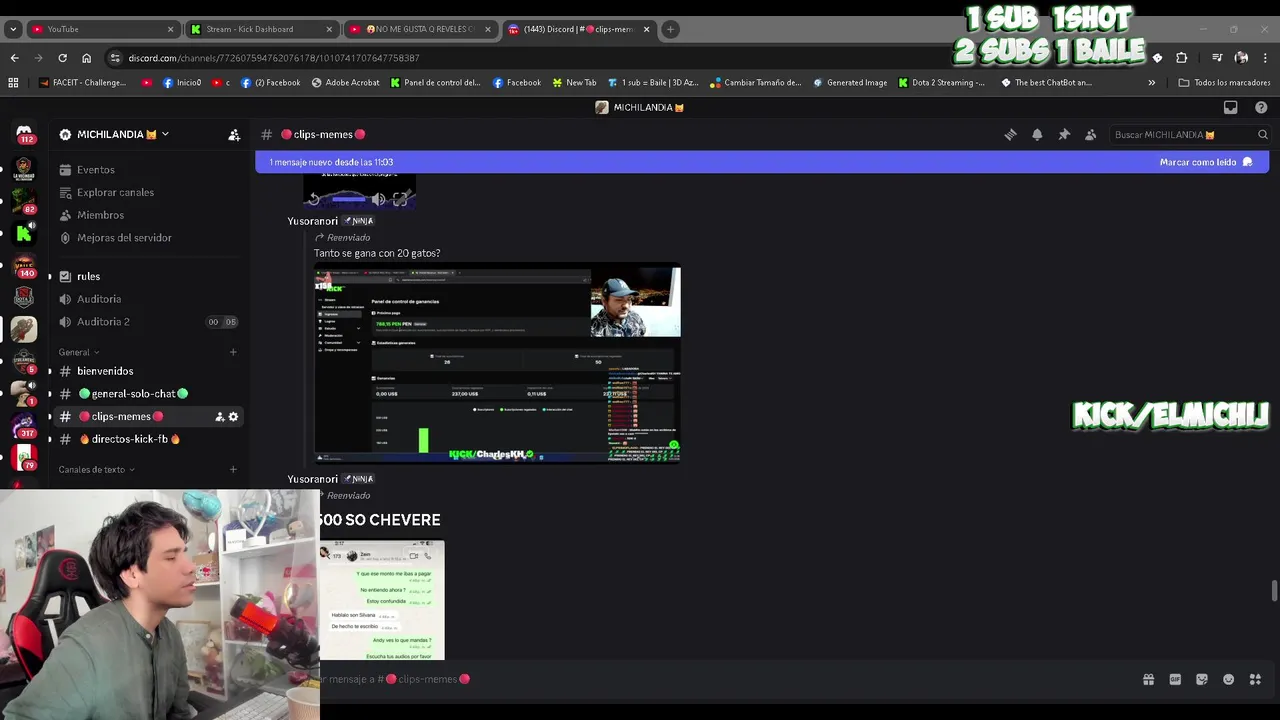Image resolution: width=1280 pixels, height=720 pixels.
Task: Open Miembros in server sidebar
Action: (148, 215)
